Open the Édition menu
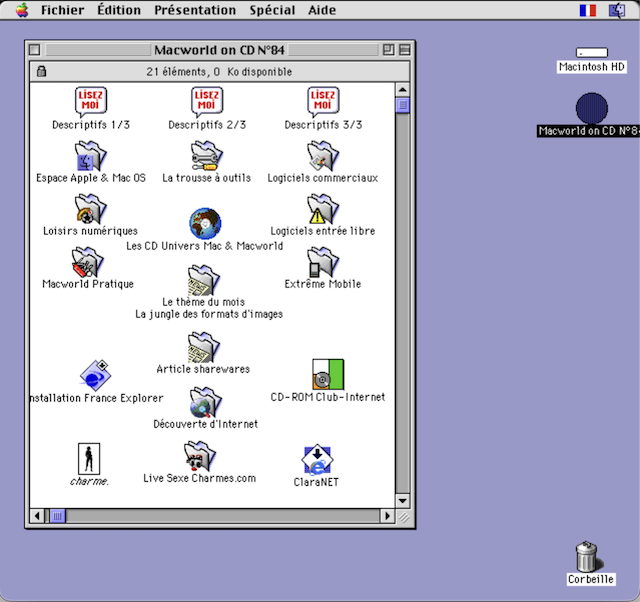 click(x=119, y=10)
